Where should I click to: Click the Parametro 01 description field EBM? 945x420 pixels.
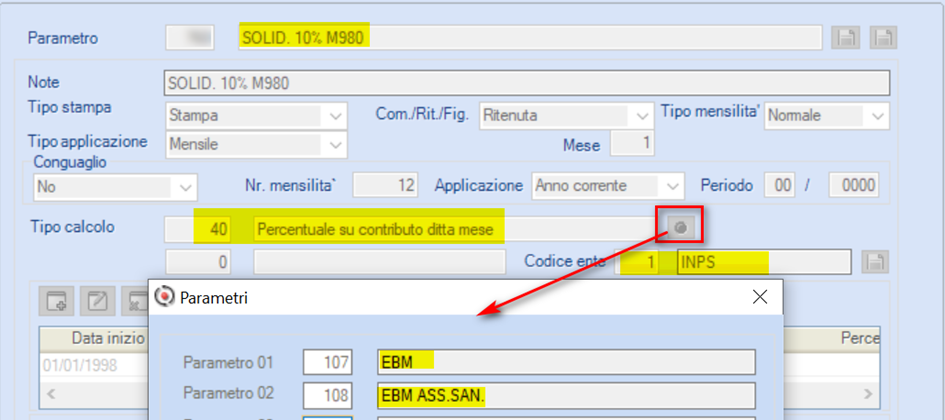point(567,362)
